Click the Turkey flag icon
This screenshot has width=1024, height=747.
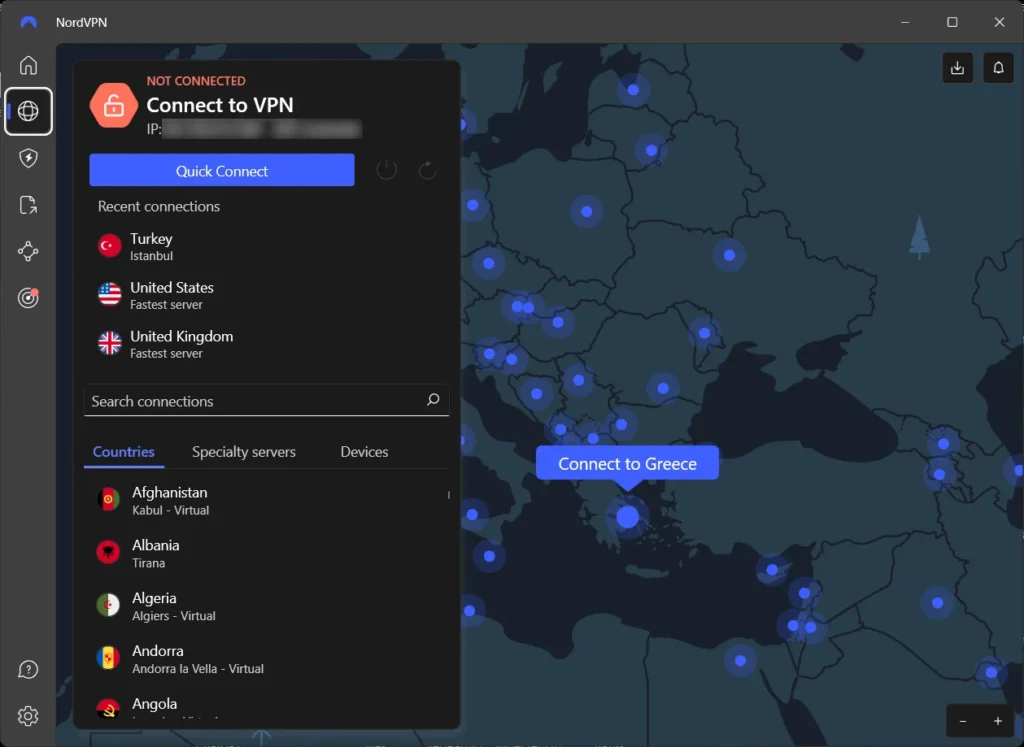pos(110,246)
